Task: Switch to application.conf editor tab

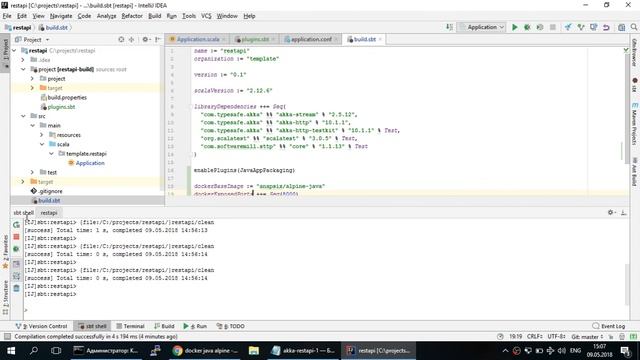Action: (x=310, y=40)
